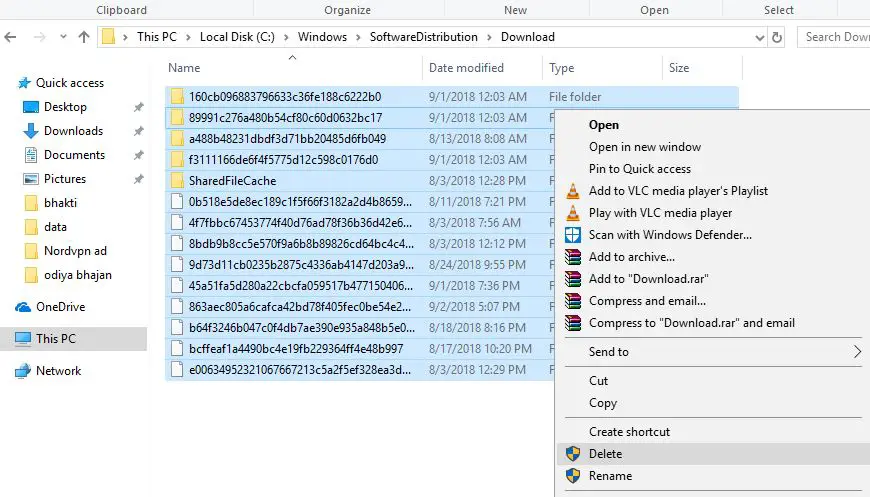Click the VLC cone icon for Add to Playlist
This screenshot has height=497, width=870.
point(573,191)
